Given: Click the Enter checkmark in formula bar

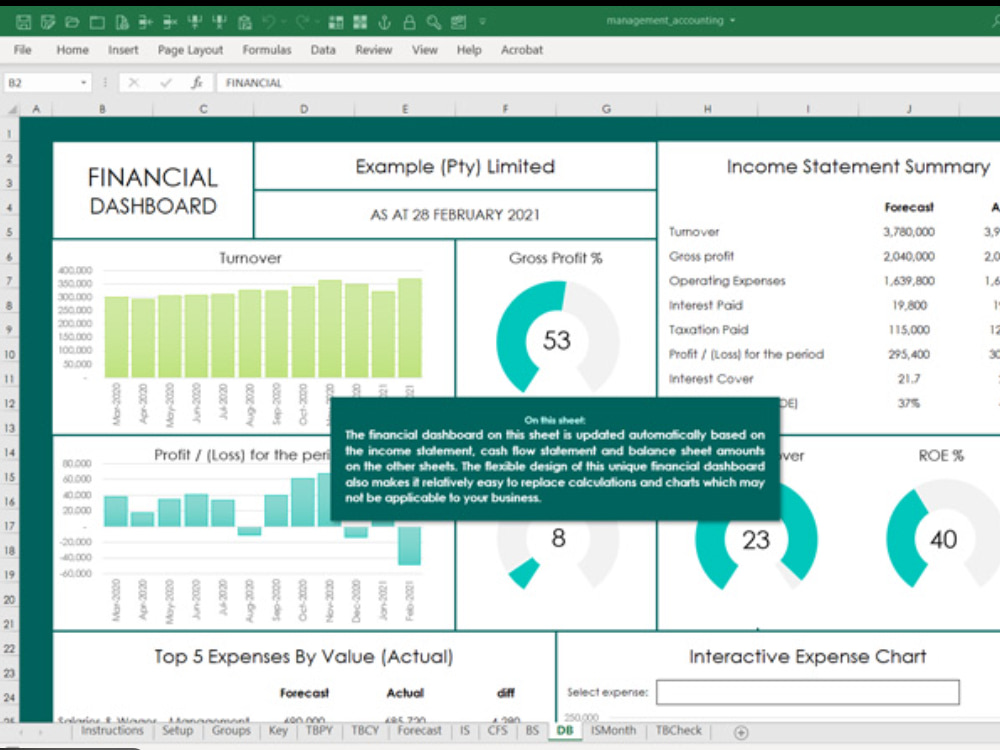Looking at the screenshot, I should point(166,83).
